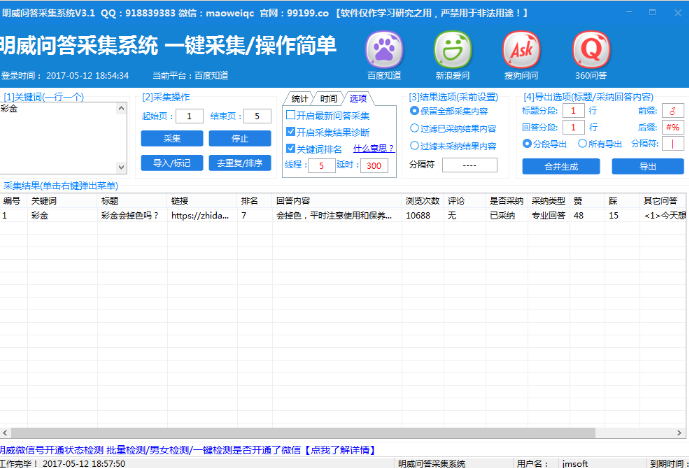Image resolution: width=689 pixels, height=468 pixels.
Task: Sort by the 踩 column header
Action: click(622, 201)
